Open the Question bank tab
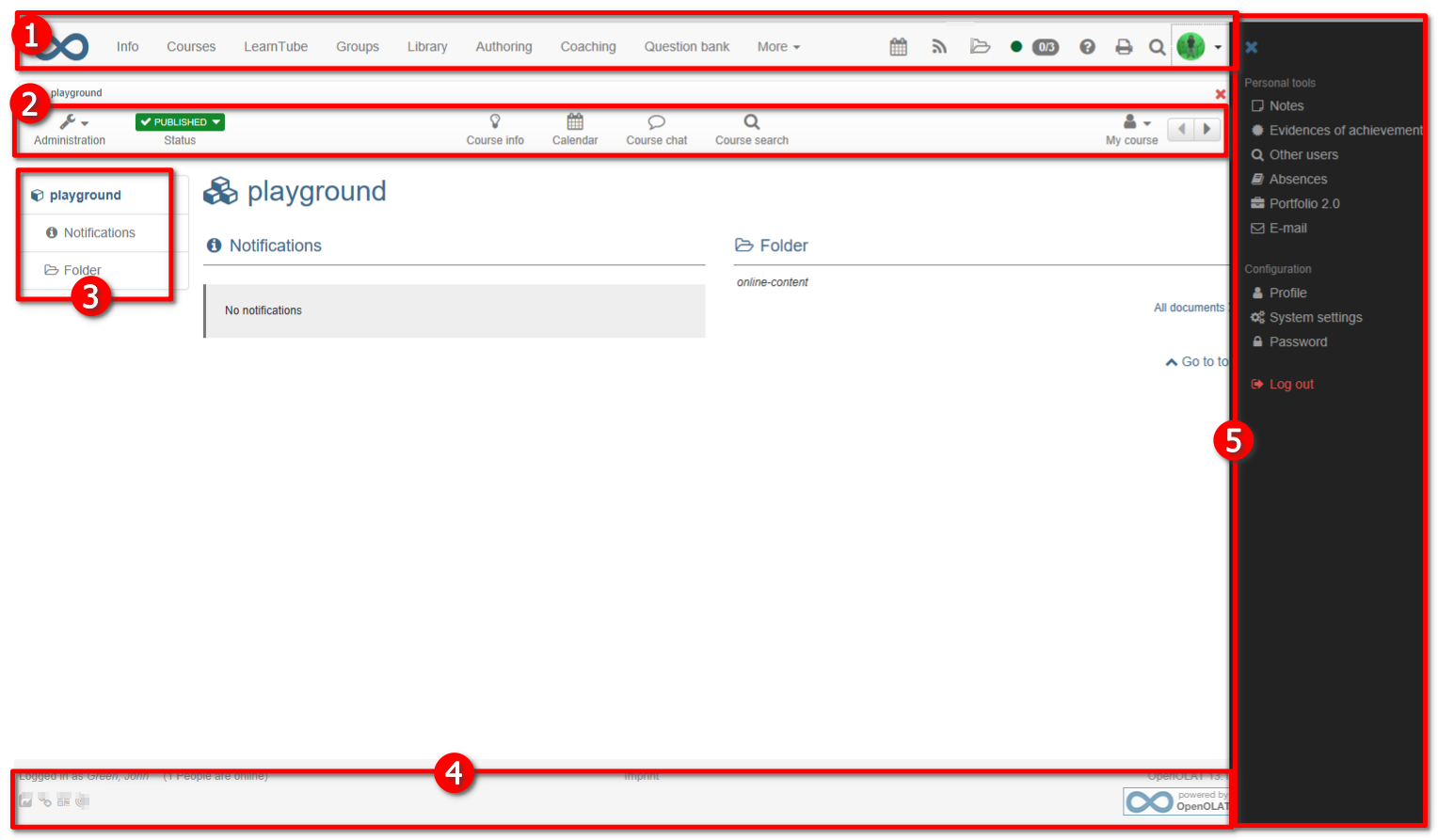 tap(686, 46)
